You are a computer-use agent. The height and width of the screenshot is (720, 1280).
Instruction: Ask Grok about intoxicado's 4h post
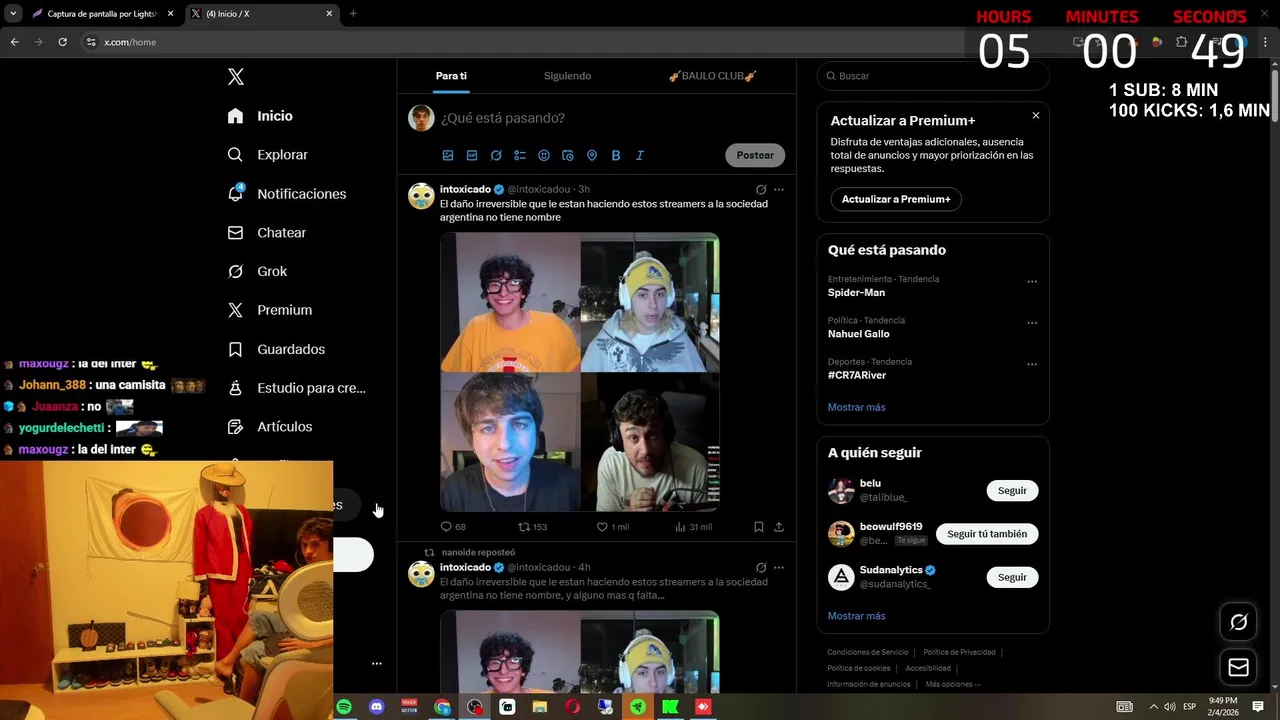761,567
